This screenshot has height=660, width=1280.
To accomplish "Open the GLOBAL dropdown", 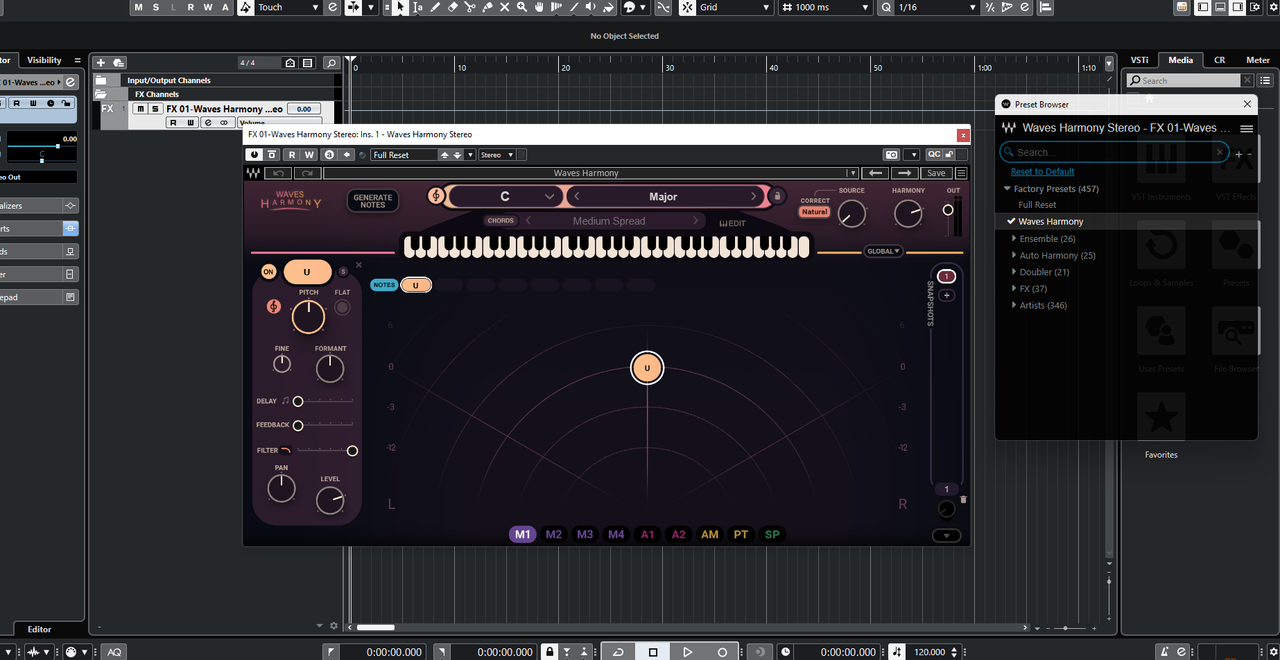I will 883,251.
